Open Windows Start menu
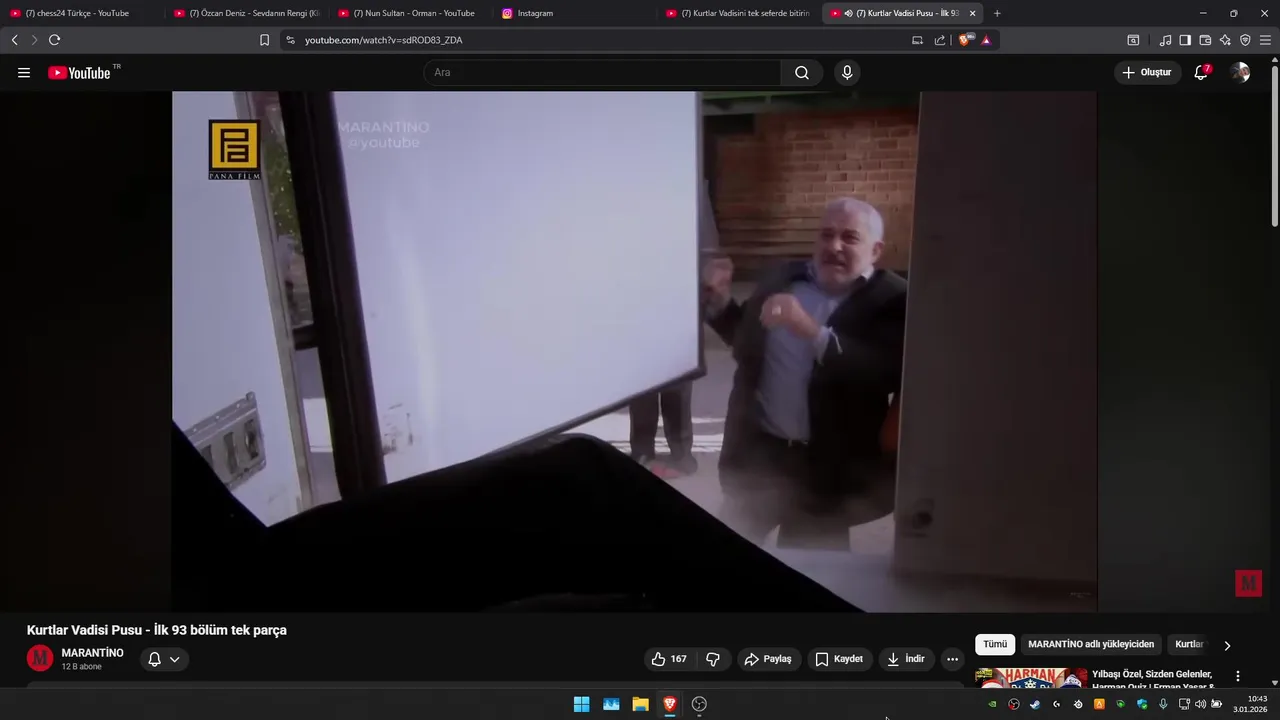 click(x=581, y=704)
